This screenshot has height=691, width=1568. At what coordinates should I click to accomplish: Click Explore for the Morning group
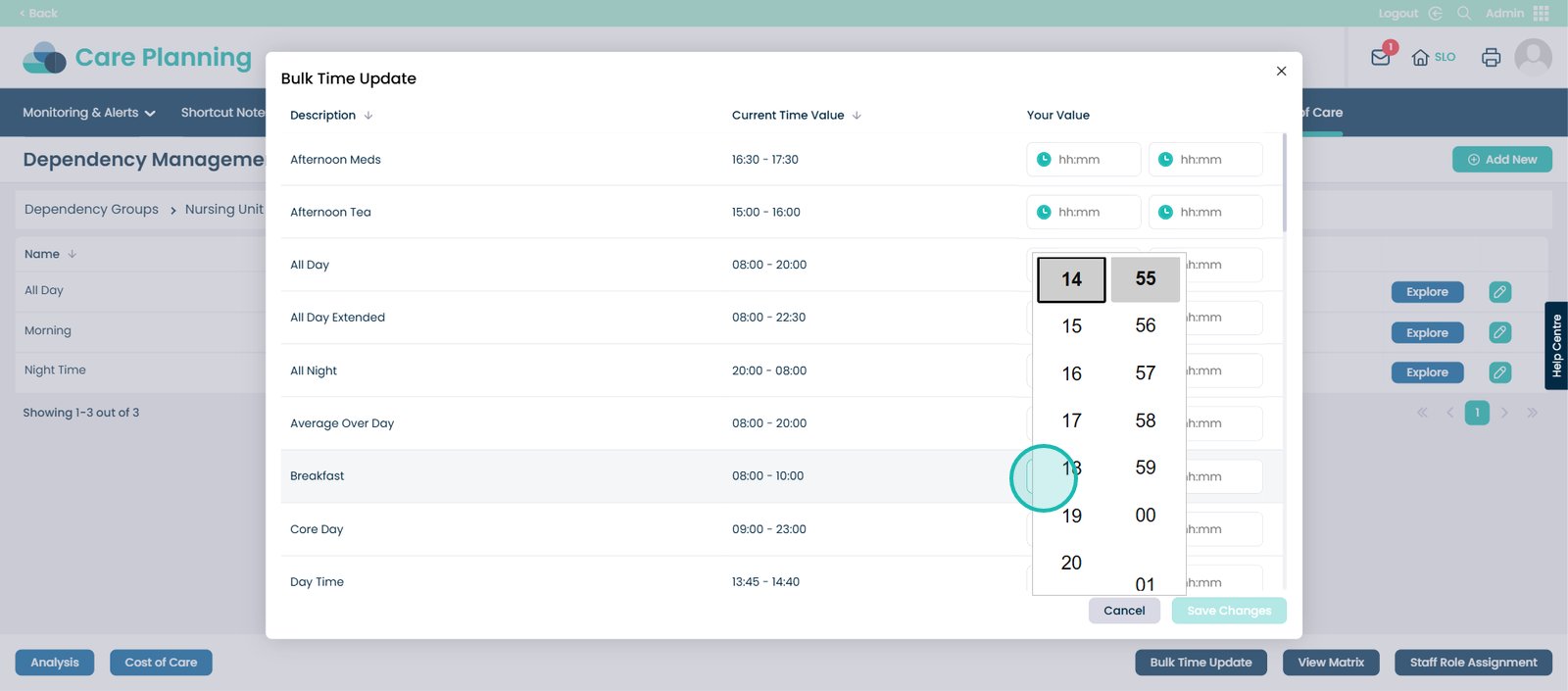[1427, 332]
